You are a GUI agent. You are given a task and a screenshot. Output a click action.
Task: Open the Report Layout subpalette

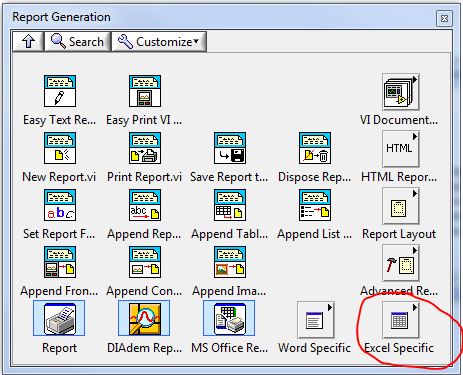(x=400, y=206)
